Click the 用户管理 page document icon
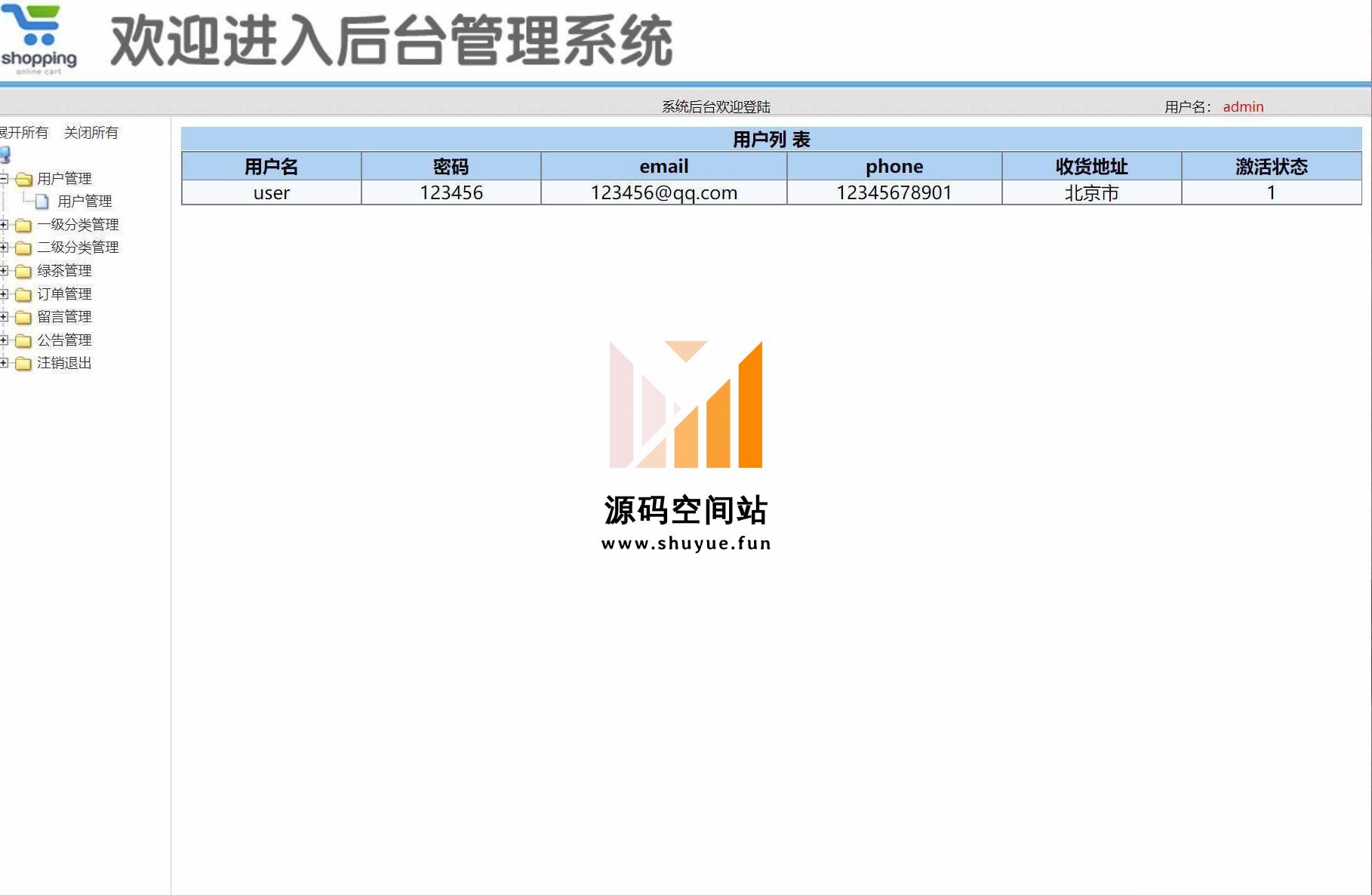Screen dimensions: 1372x895 click(x=42, y=201)
